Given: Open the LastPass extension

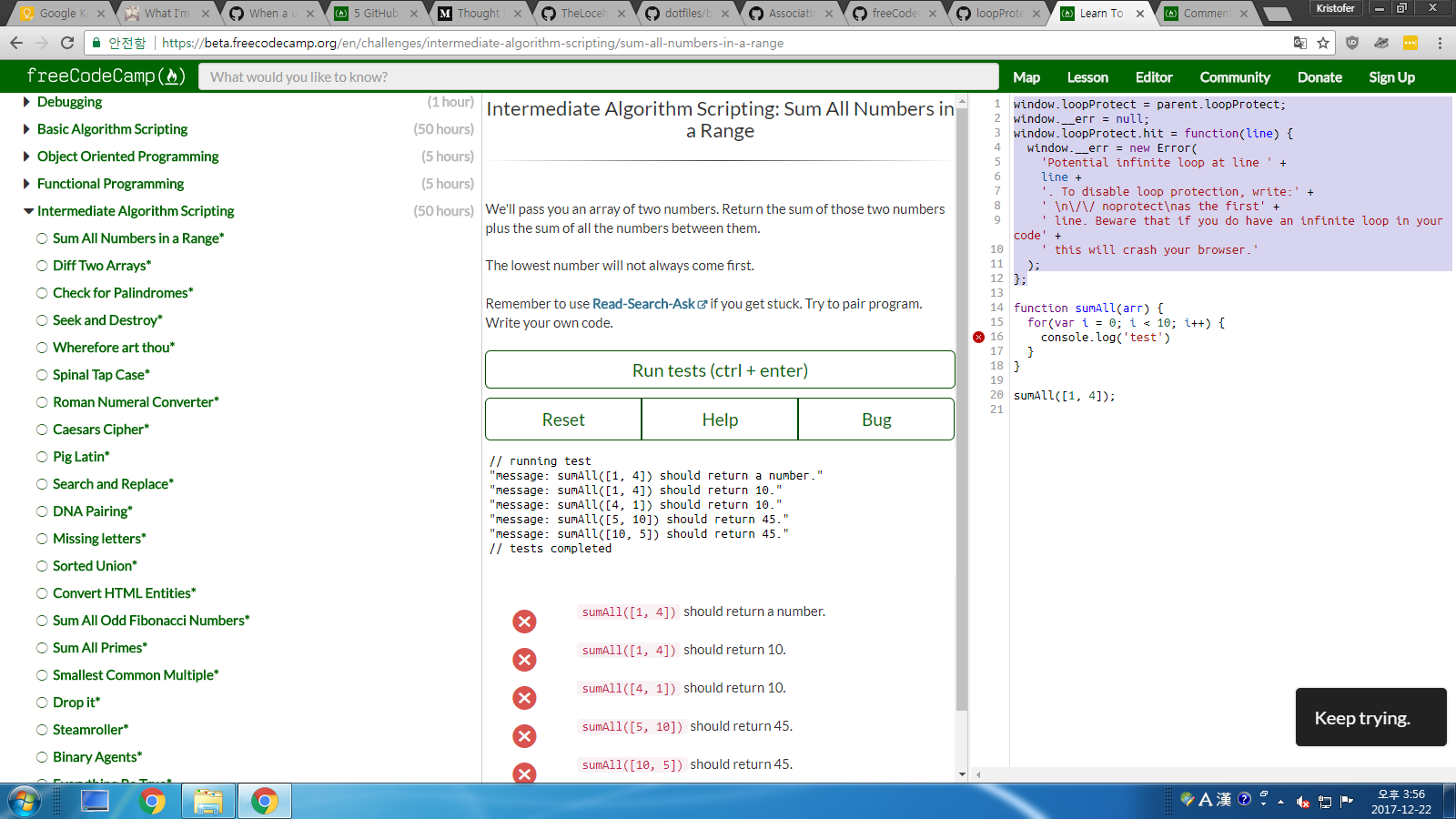Looking at the screenshot, I should [1410, 42].
